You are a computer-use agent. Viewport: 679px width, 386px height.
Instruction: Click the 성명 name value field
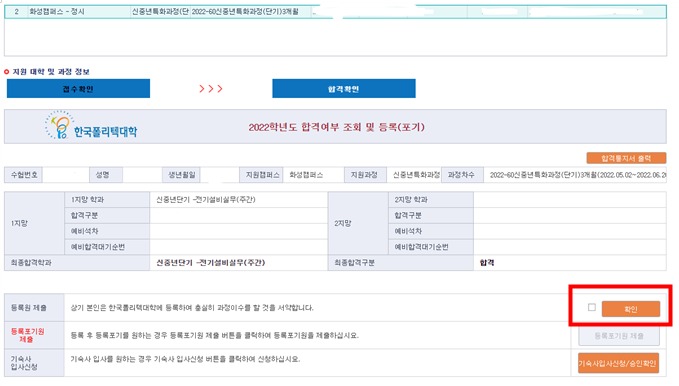142,175
